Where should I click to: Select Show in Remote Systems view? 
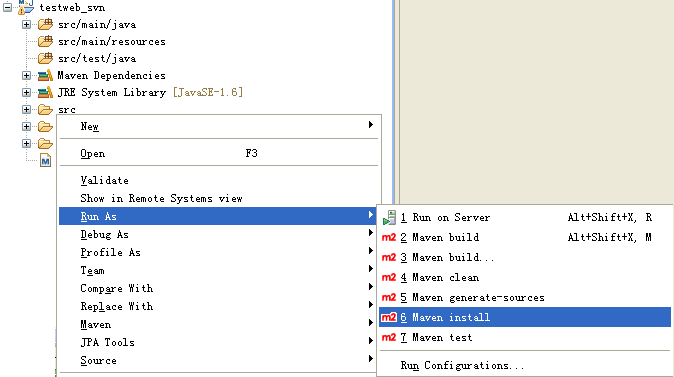point(219,199)
